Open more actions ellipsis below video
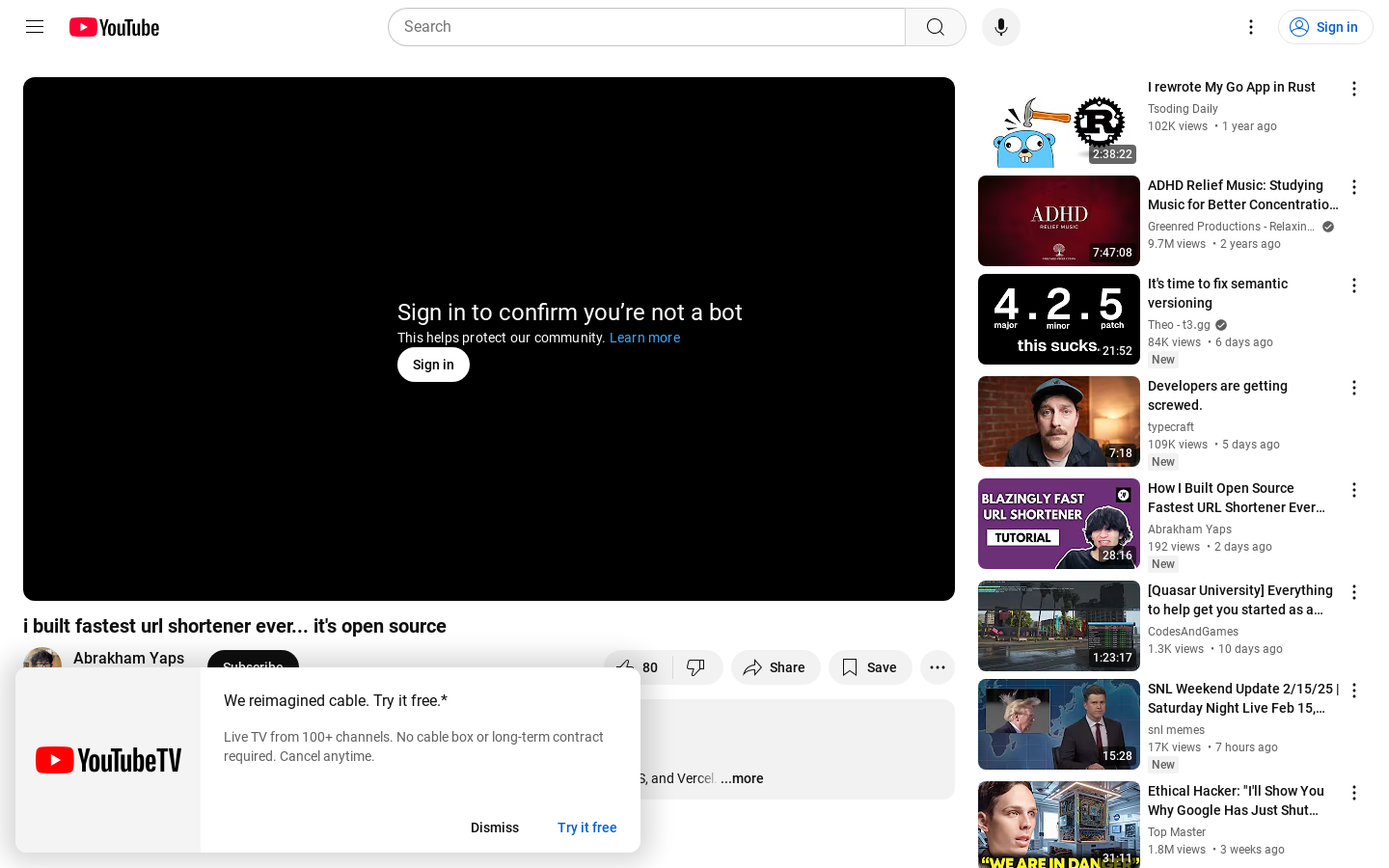 coord(938,667)
